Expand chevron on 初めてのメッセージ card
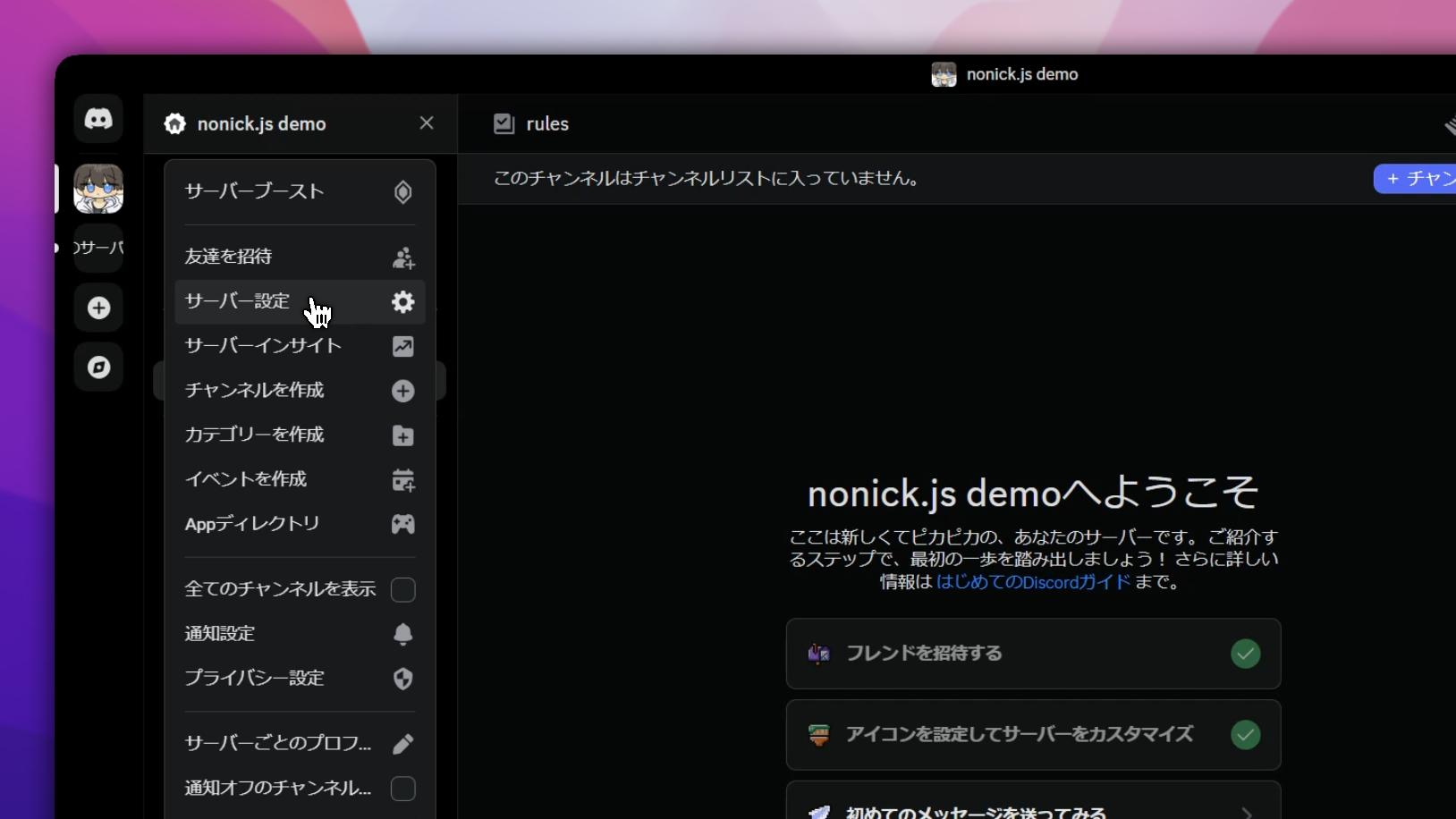 [x=1247, y=813]
